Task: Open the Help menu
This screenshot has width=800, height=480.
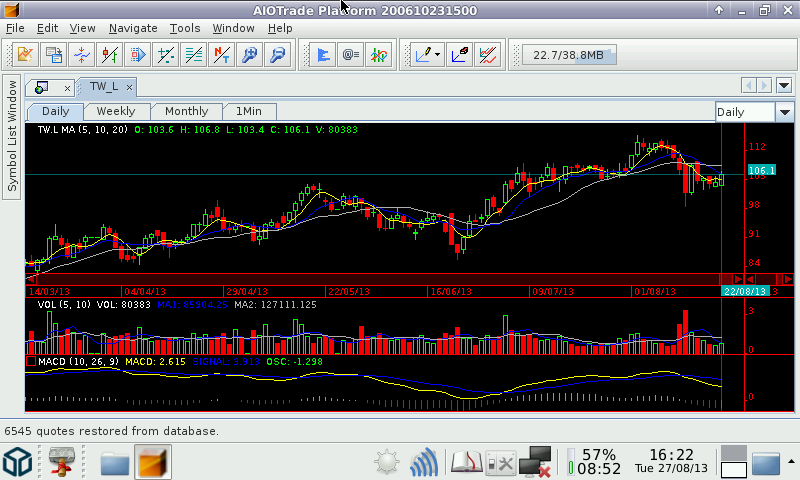Action: click(280, 28)
